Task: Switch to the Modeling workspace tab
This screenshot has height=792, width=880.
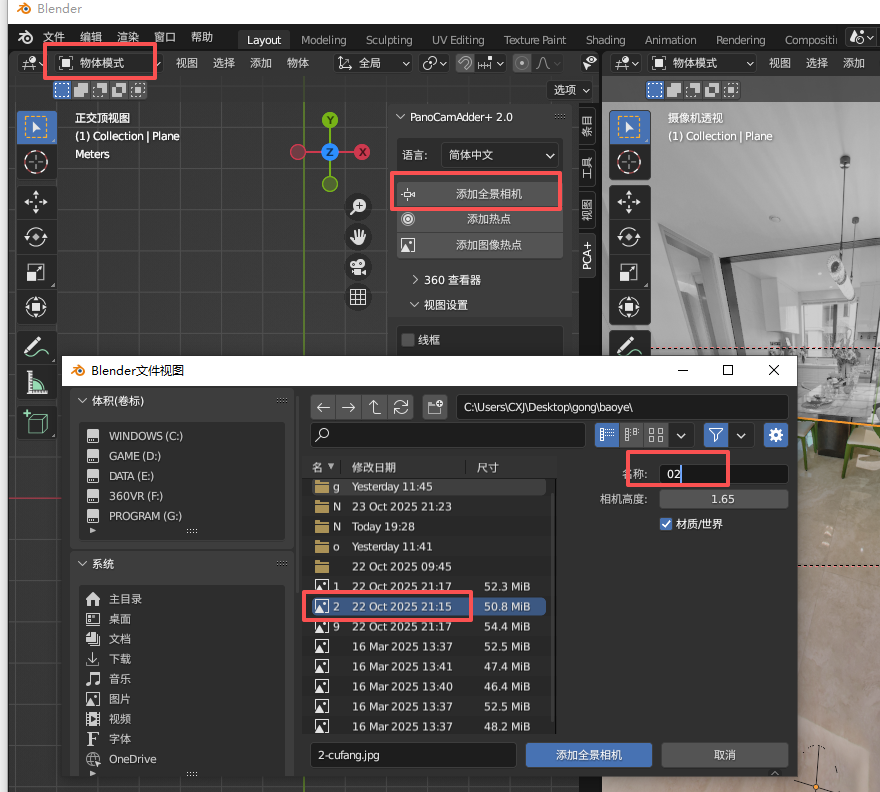Action: pos(323,40)
